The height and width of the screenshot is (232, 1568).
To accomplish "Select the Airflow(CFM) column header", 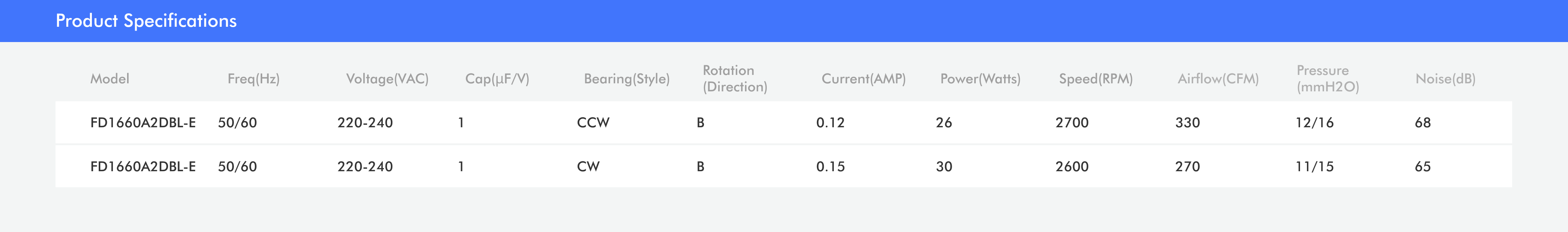I will [x=1218, y=79].
